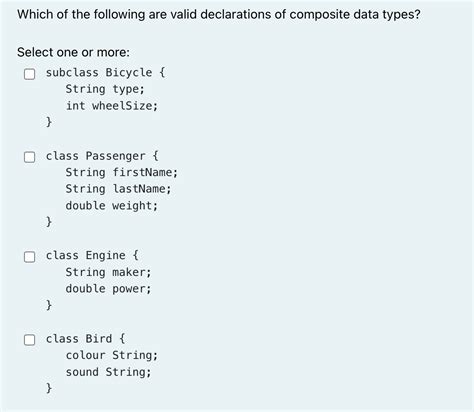474x412 pixels.
Task: Click the 'String maker;' field line
Action: click(108, 272)
